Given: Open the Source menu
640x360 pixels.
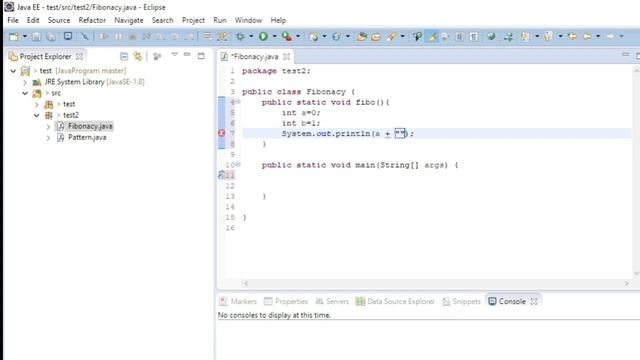Looking at the screenshot, I should point(59,20).
